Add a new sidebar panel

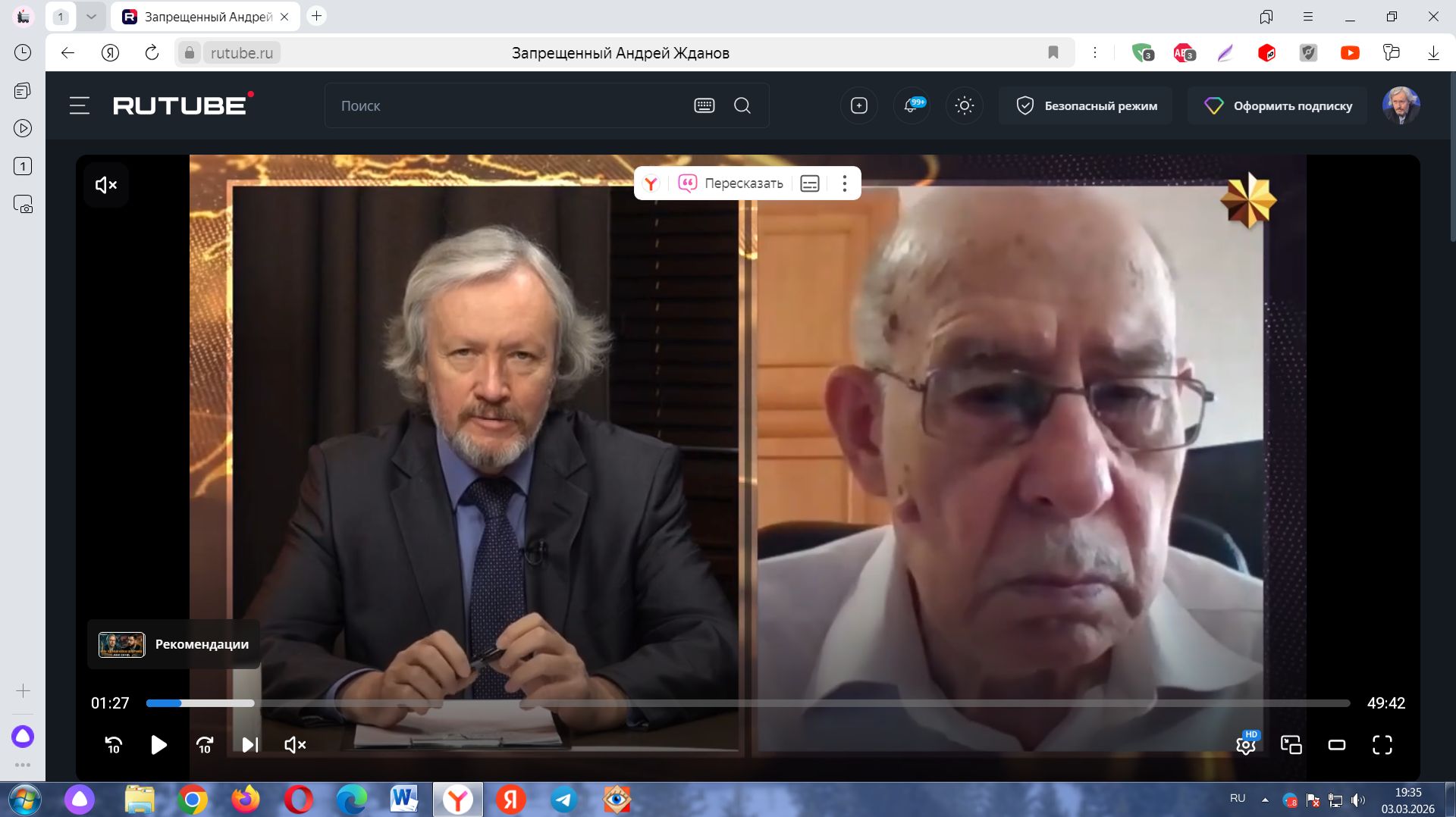[x=23, y=691]
